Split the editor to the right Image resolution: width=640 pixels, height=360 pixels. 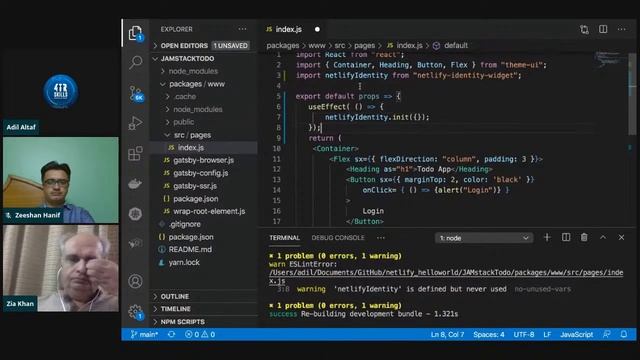[x=603, y=29]
